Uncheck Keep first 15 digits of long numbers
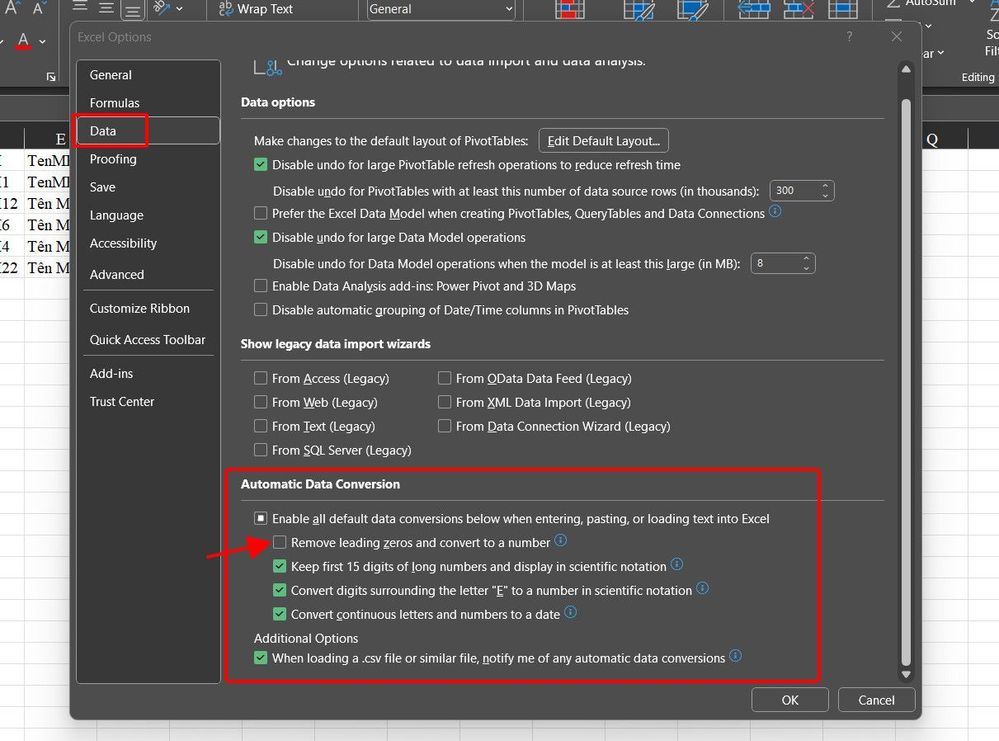This screenshot has height=741, width=999. (280, 566)
